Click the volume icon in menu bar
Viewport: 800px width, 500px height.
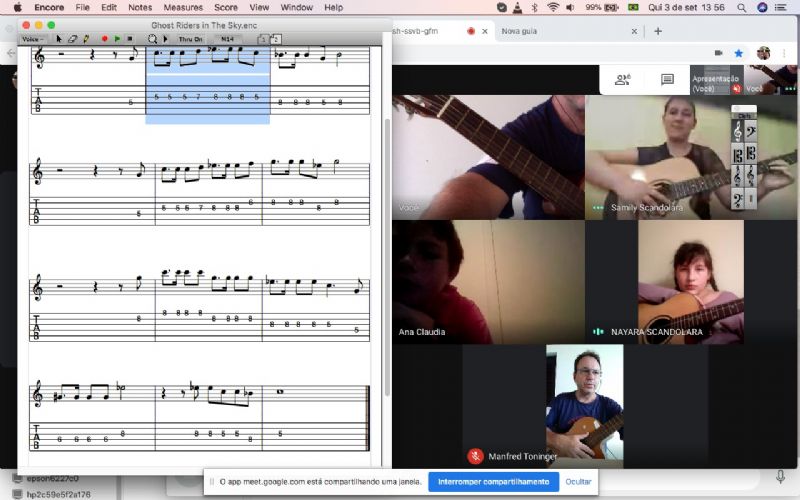click(x=570, y=7)
